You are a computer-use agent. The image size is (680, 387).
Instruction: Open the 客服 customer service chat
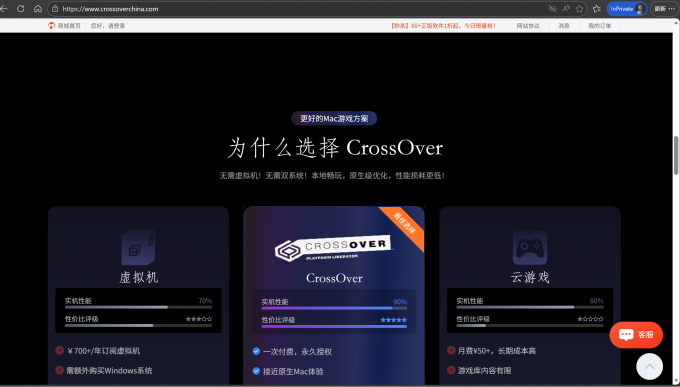click(636, 335)
